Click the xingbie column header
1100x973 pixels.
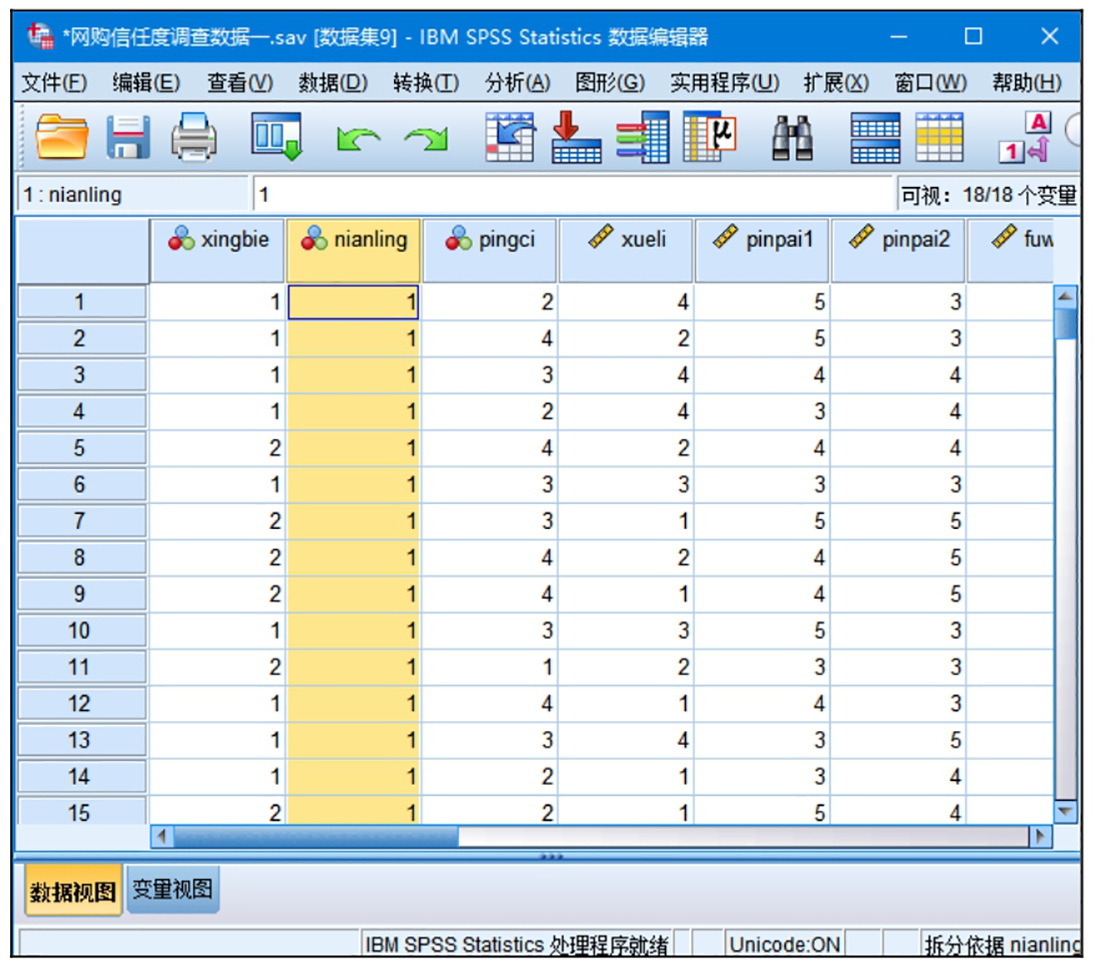(x=219, y=240)
